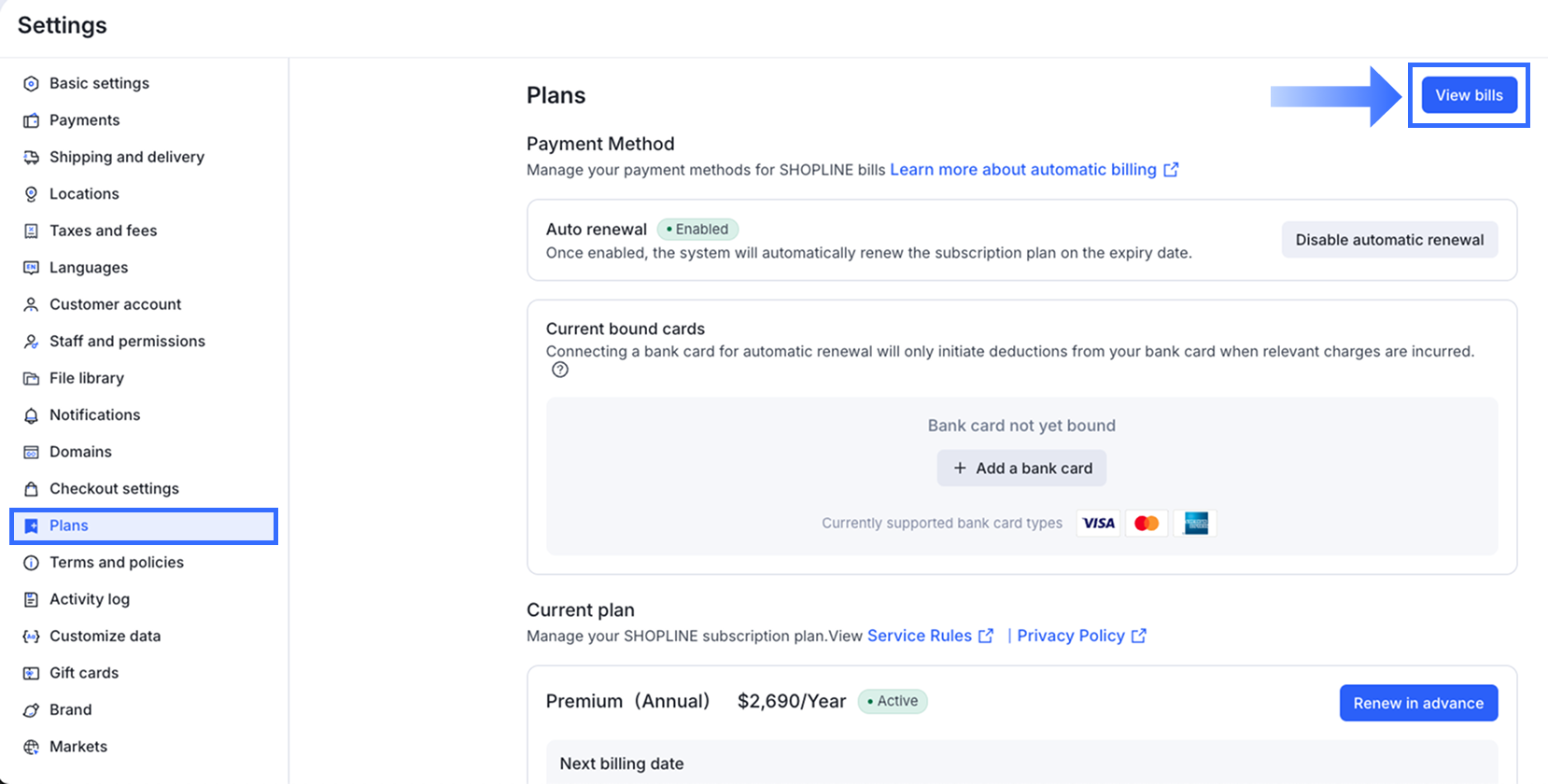Click the Notifications bell icon

[x=31, y=415]
